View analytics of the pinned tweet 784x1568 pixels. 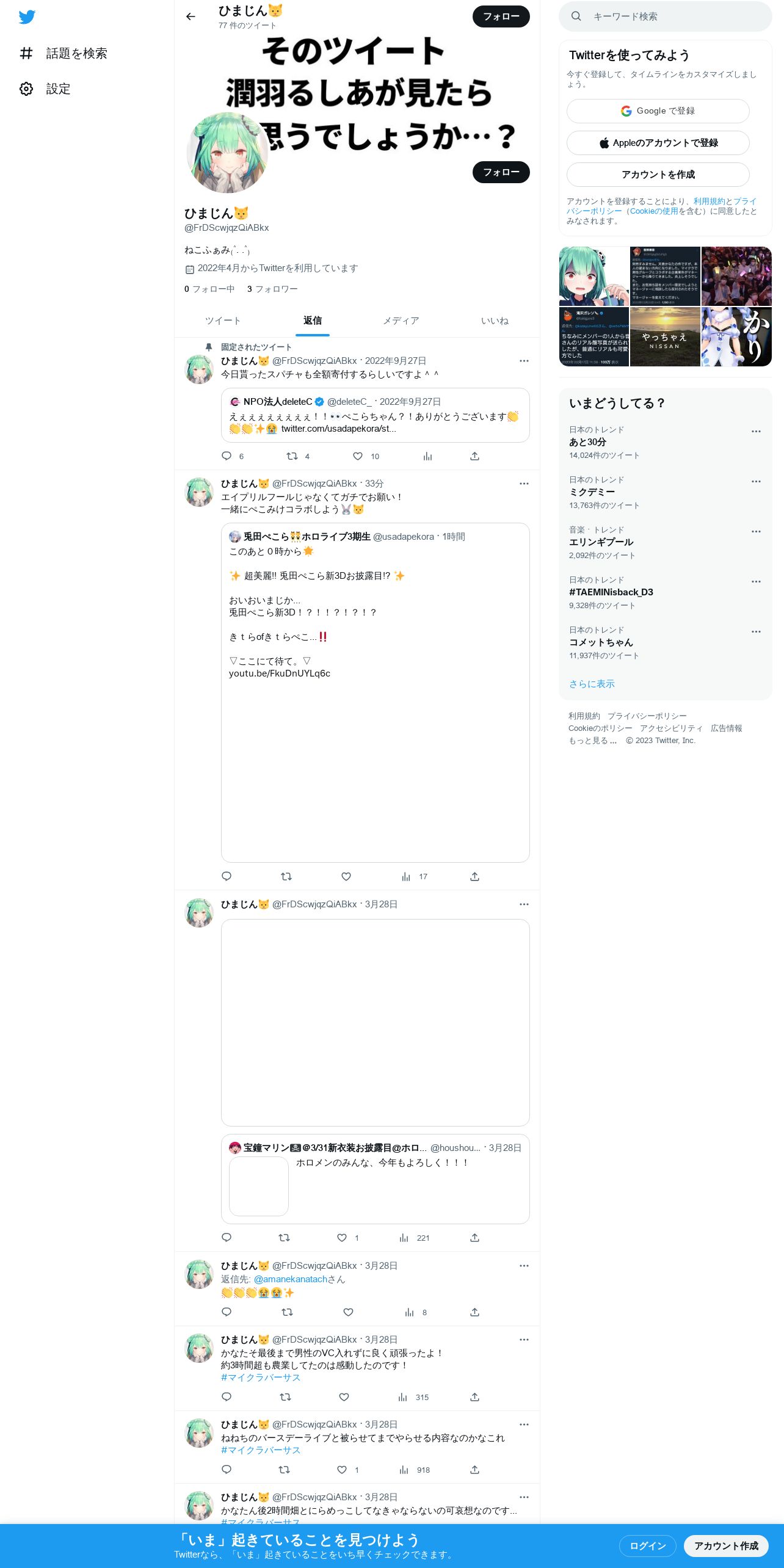click(x=427, y=456)
